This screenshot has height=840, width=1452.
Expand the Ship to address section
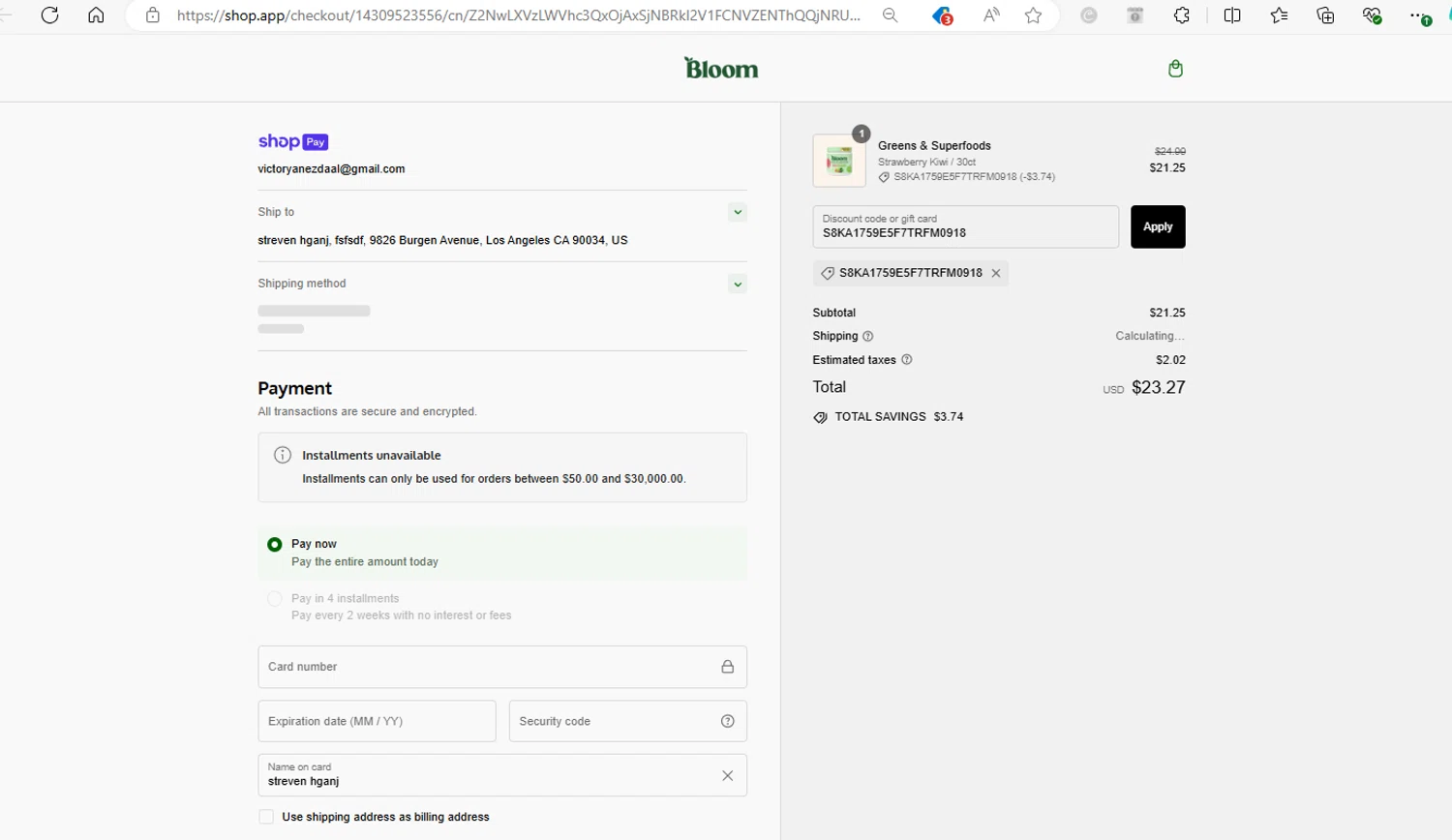pos(738,212)
